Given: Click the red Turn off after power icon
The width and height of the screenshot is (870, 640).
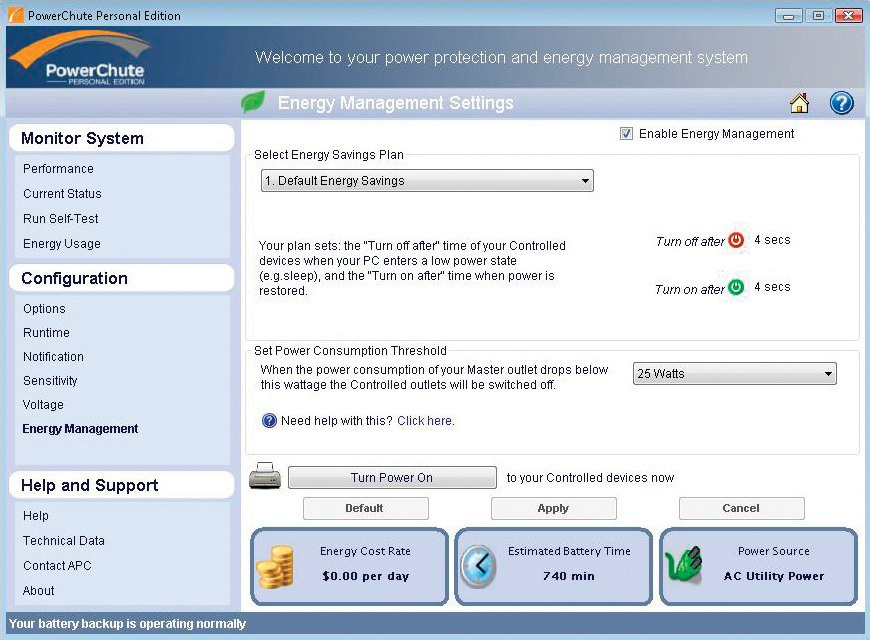Looking at the screenshot, I should tap(736, 240).
